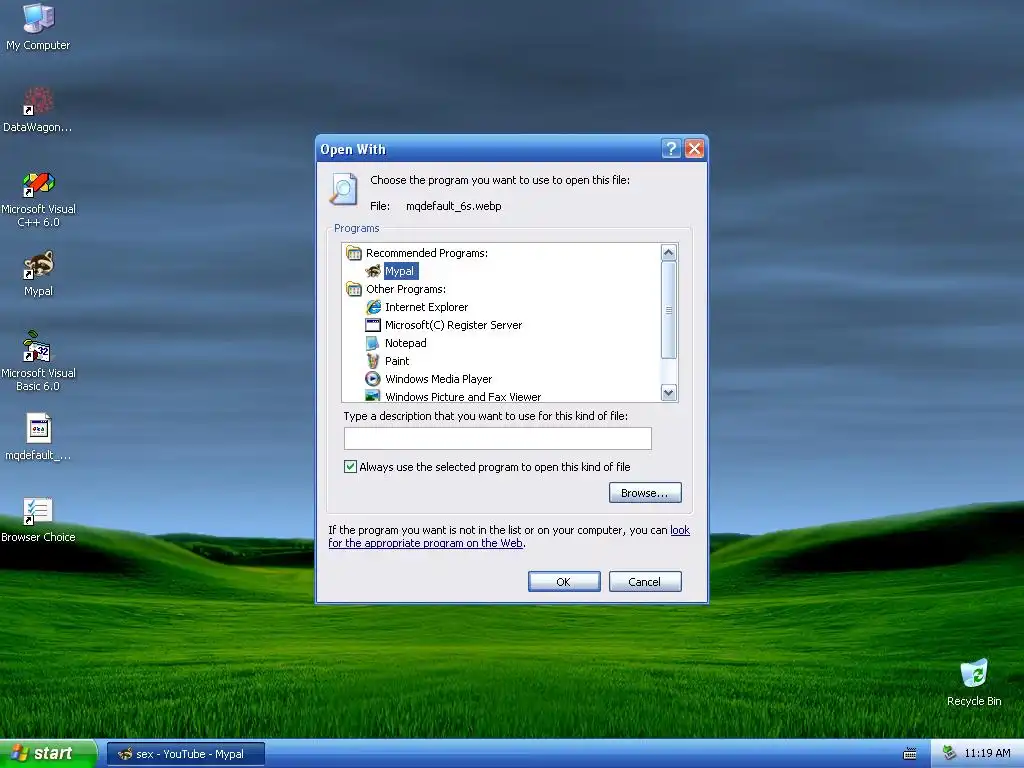Click the Other Programs folder icon

pos(354,289)
